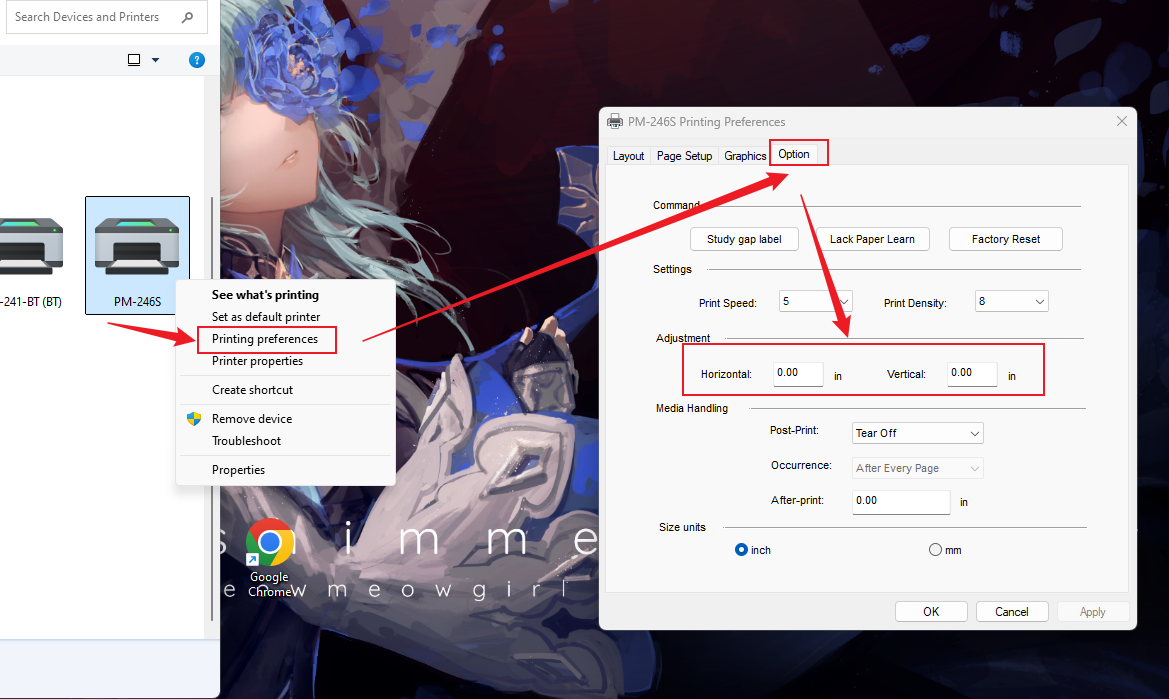This screenshot has height=699, width=1169.
Task: Switch to the Graphics tab
Action: coord(745,156)
